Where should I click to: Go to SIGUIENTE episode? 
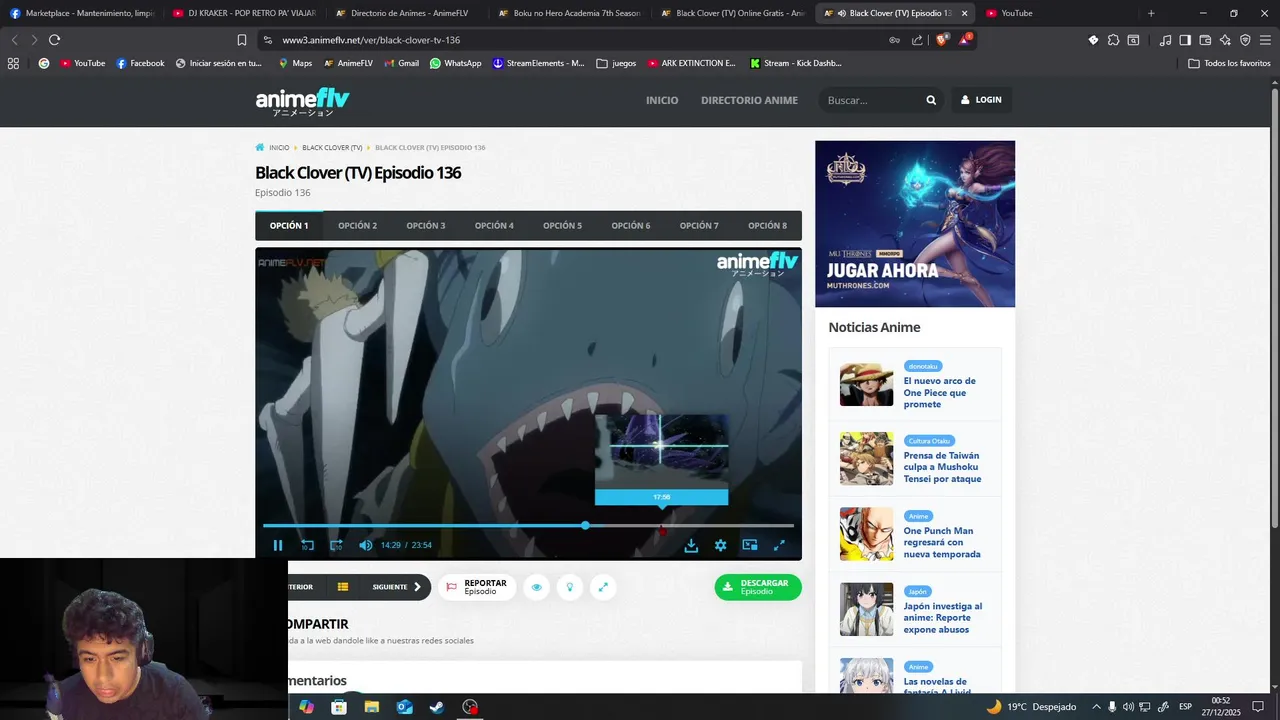pos(396,587)
